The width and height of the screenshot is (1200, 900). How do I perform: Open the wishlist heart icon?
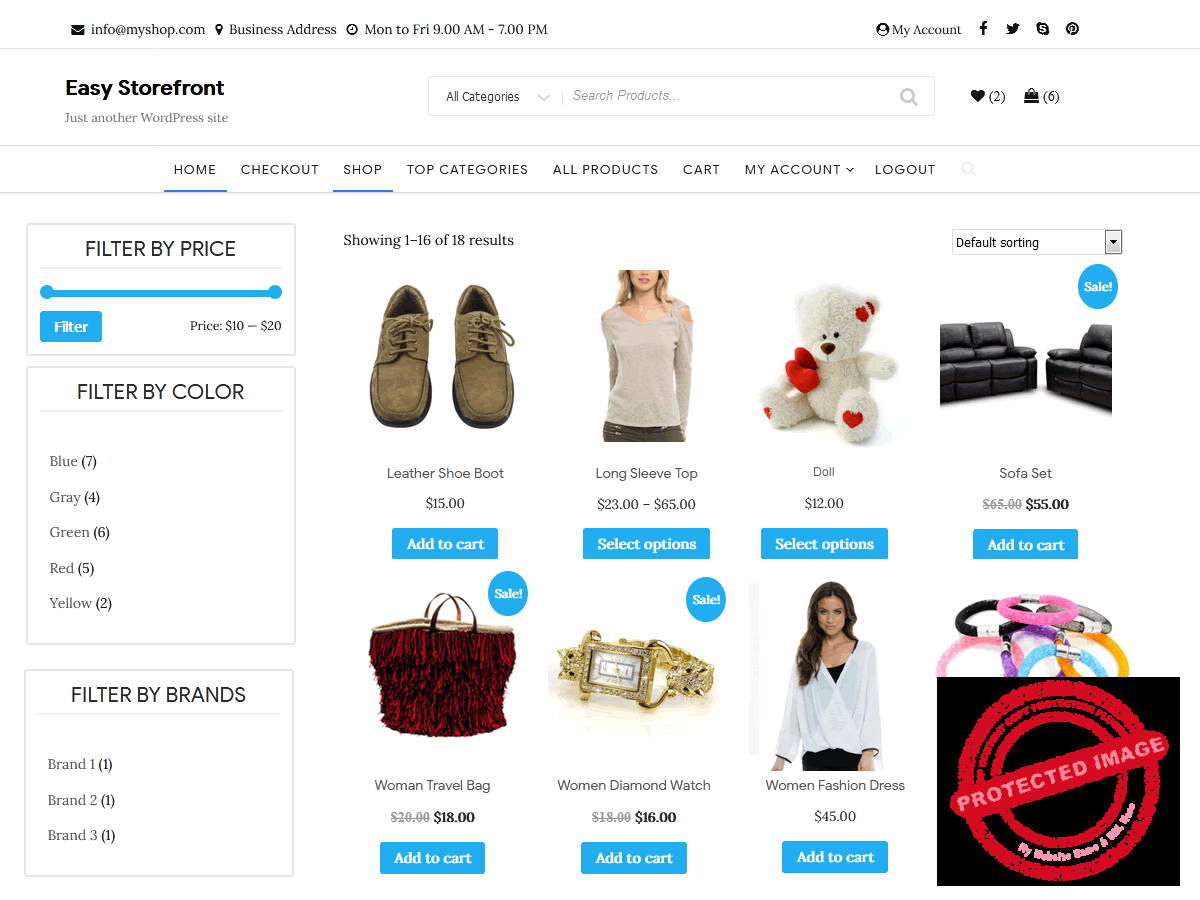977,96
